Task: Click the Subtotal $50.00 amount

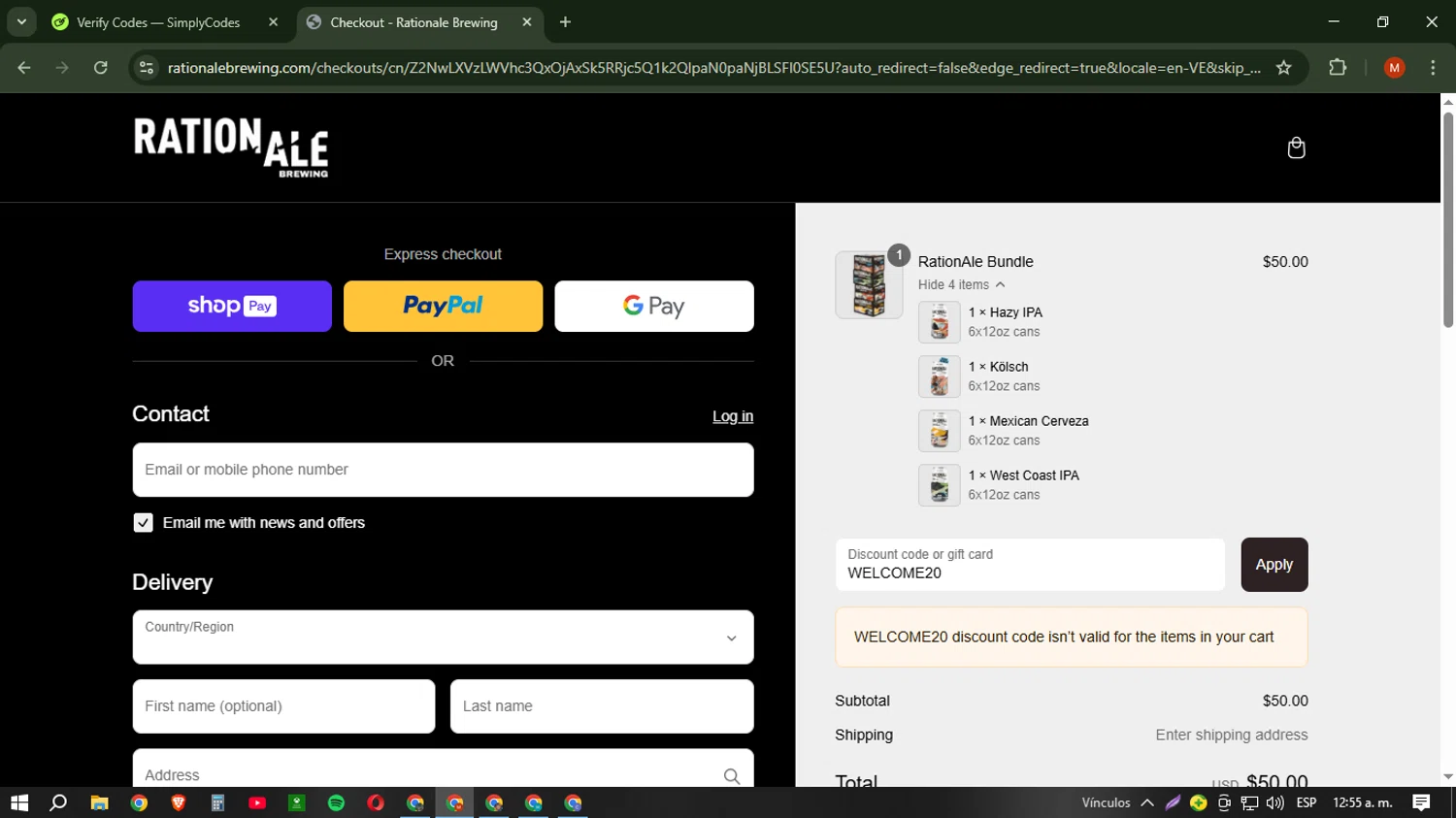Action: click(1285, 701)
